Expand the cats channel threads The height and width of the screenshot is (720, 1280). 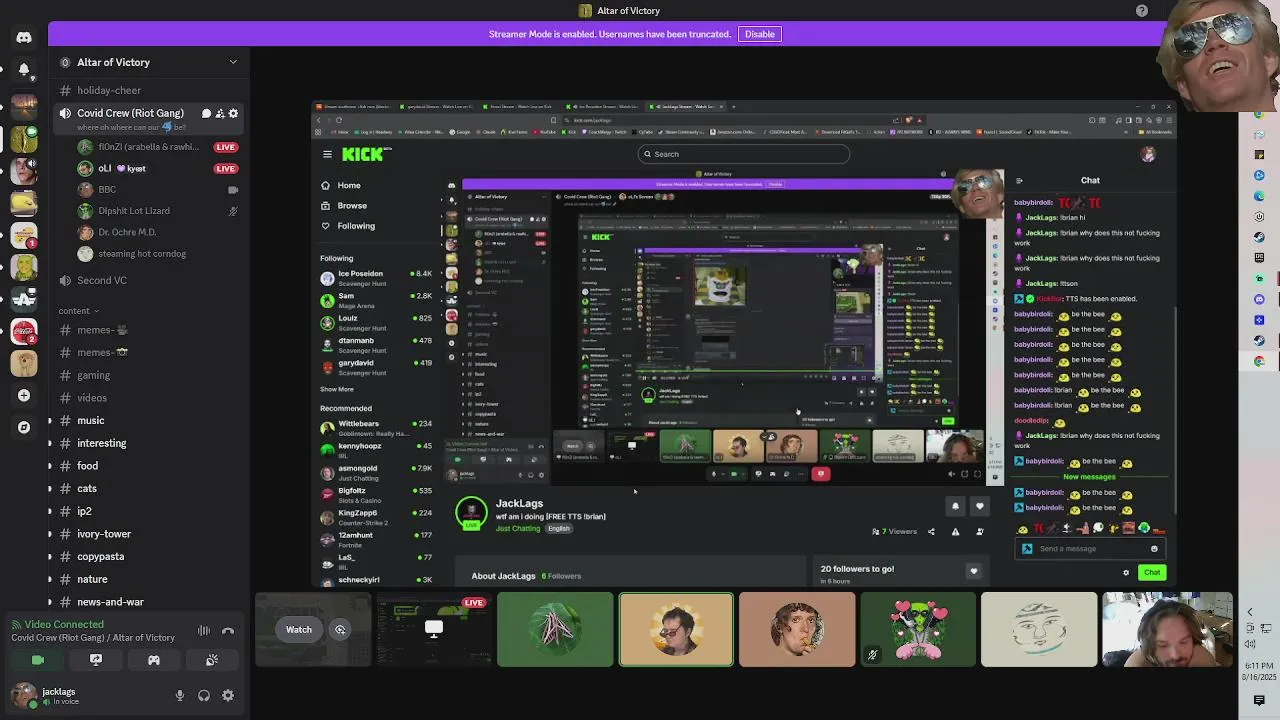tap(50, 489)
